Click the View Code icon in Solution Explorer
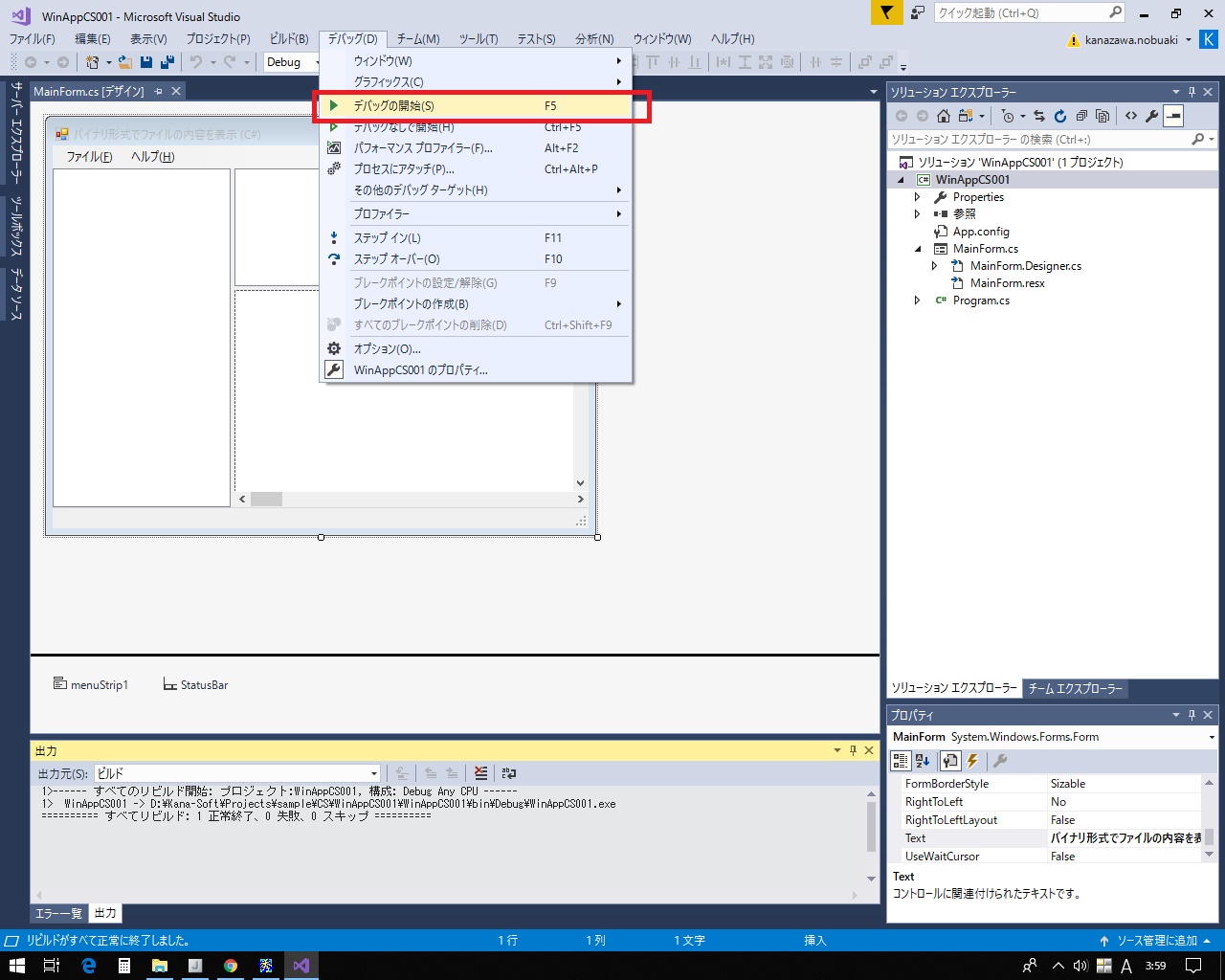The width and height of the screenshot is (1225, 980). (x=1131, y=116)
